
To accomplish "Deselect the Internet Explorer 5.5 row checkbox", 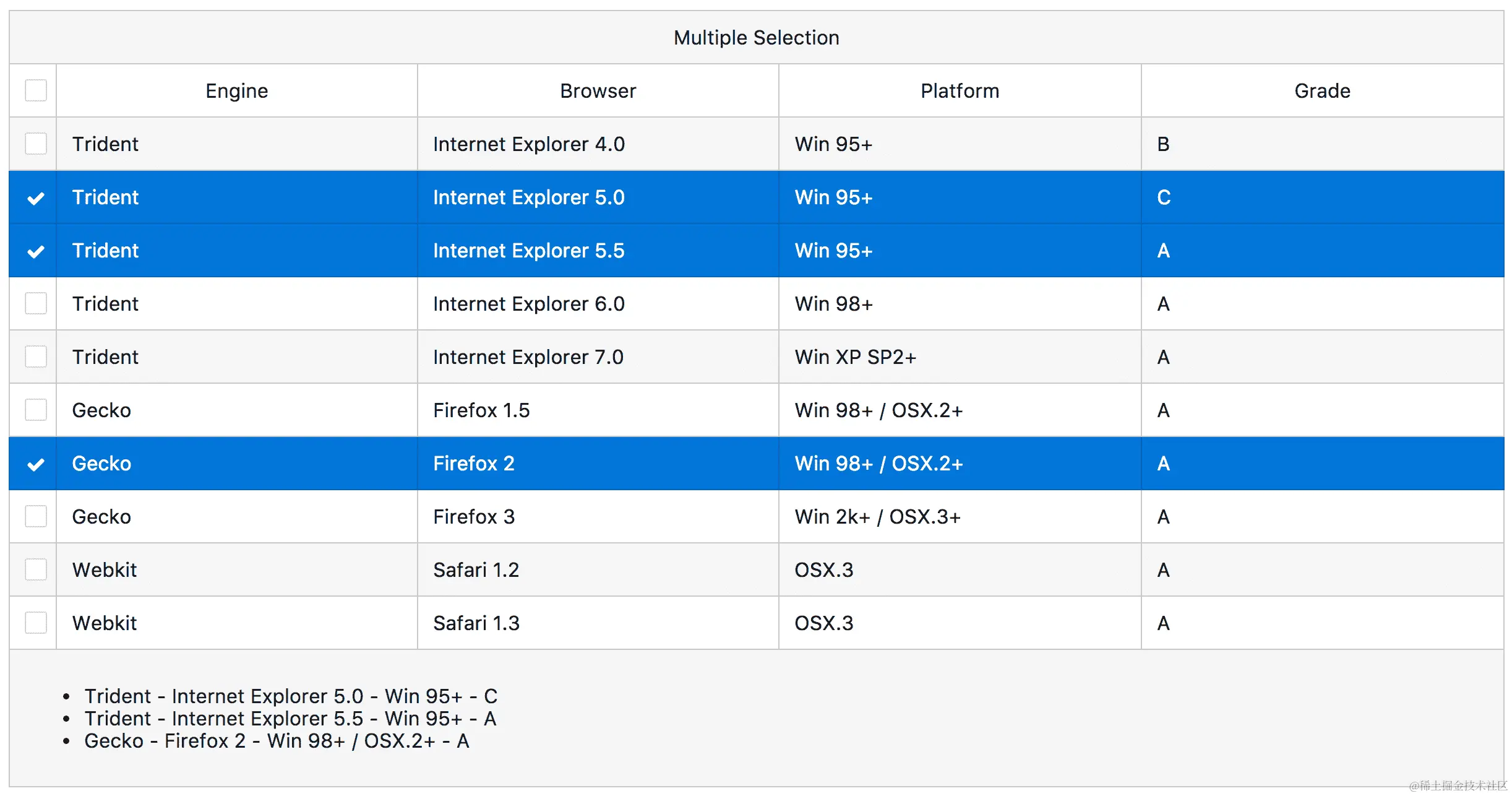I will coord(35,251).
